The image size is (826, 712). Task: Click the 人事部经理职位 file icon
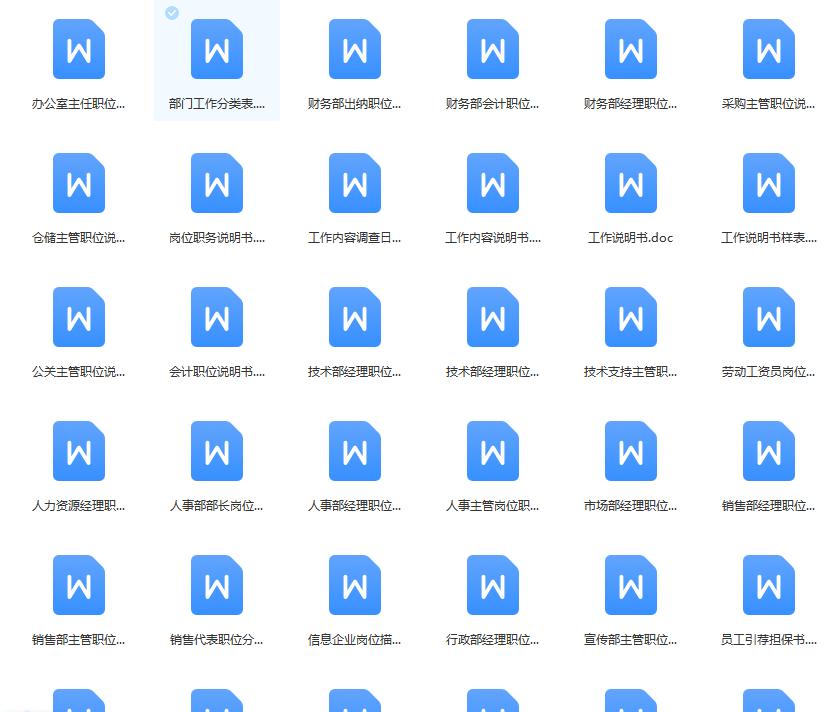(355, 451)
